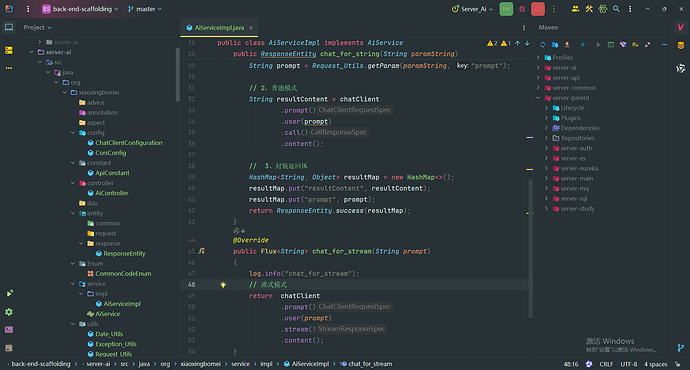Toggle Maven Offline Mode icon
690x370 pixels.
coord(623,44)
